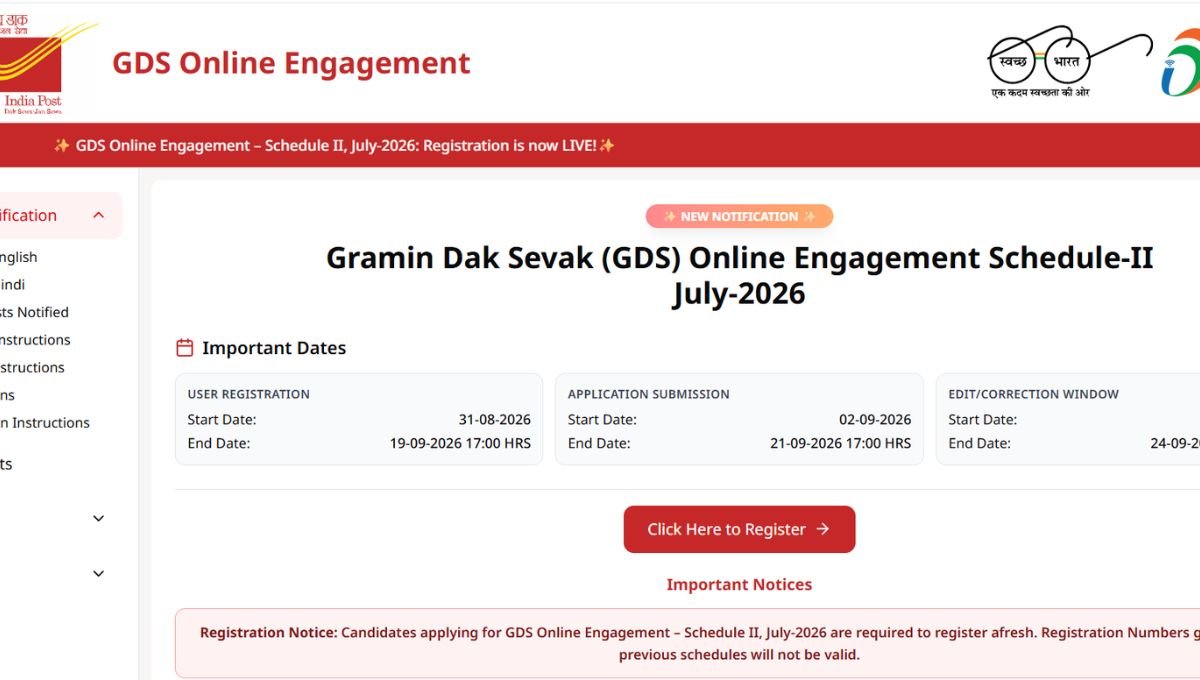Click the red 'Registration is now LIVE' banner
Viewport: 1200px width, 680px height.
click(x=600, y=145)
